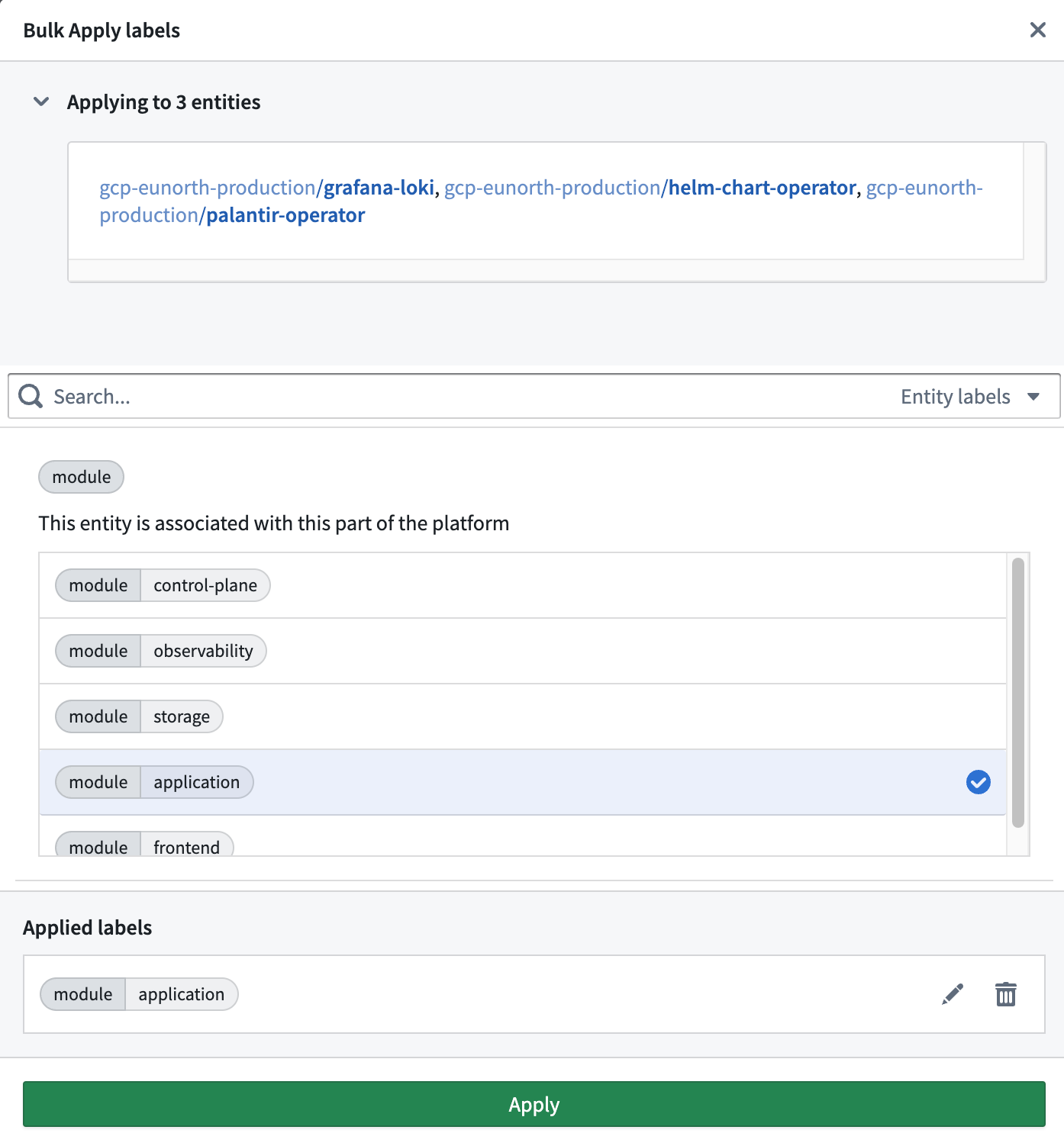
Task: Select the module frontend label row
Action: (523, 836)
